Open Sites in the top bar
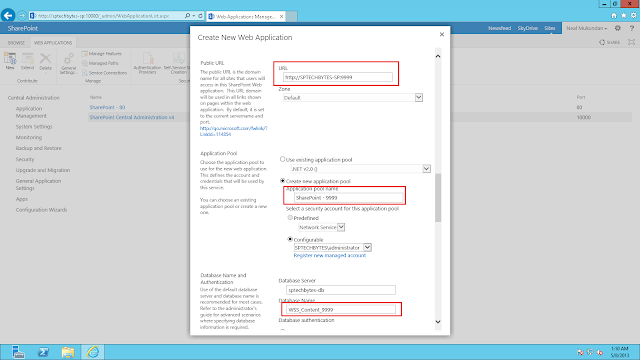The width and height of the screenshot is (640, 360). coord(550,28)
